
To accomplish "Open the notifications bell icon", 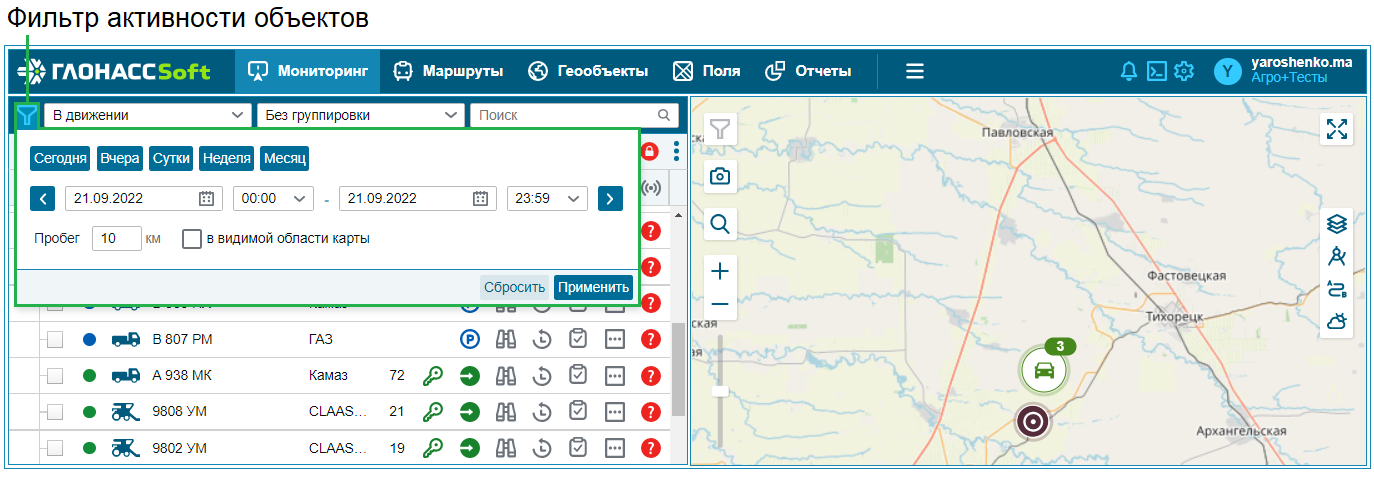I will pos(1129,71).
